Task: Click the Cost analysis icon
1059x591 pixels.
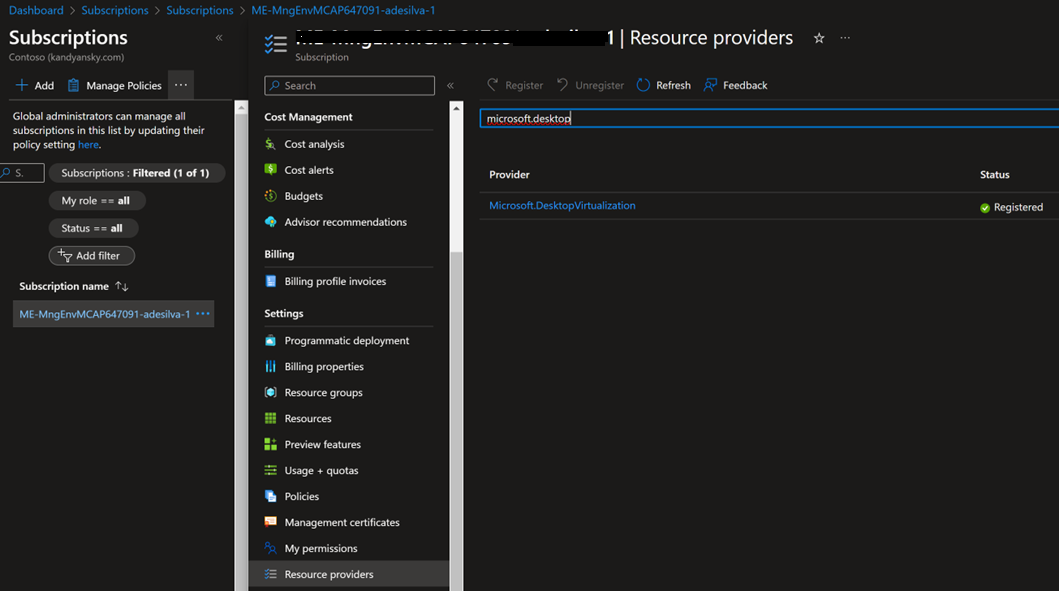Action: tap(270, 144)
